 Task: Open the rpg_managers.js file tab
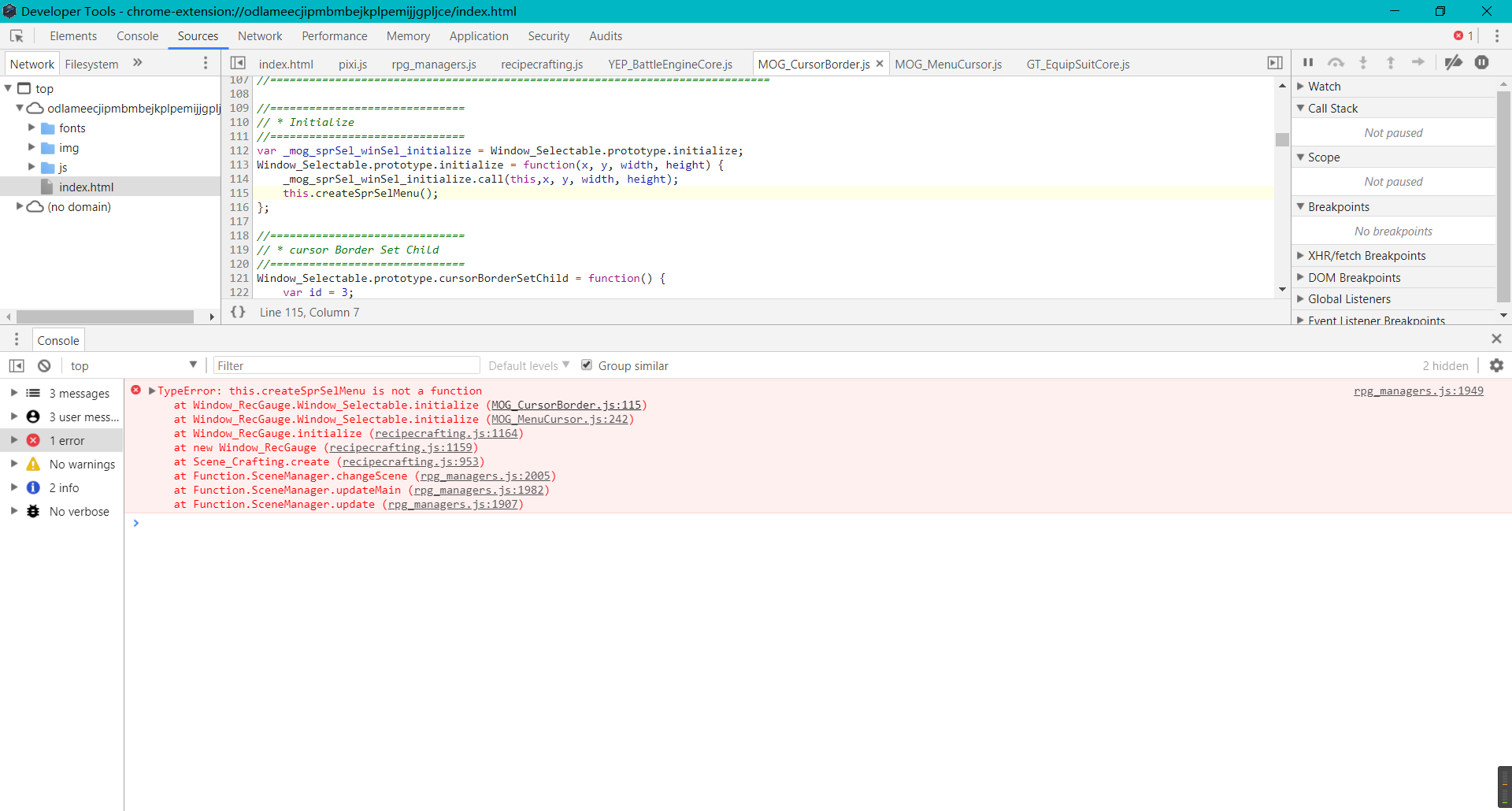[434, 65]
